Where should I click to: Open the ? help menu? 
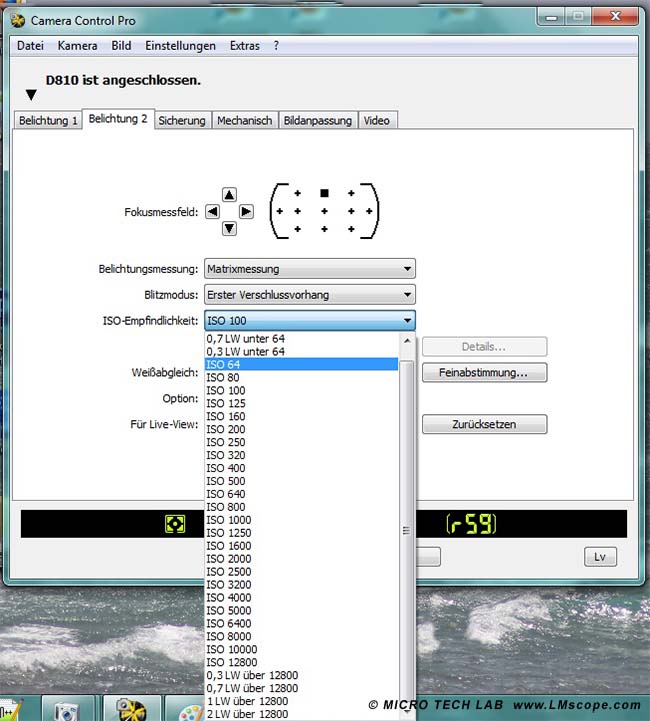tap(276, 46)
